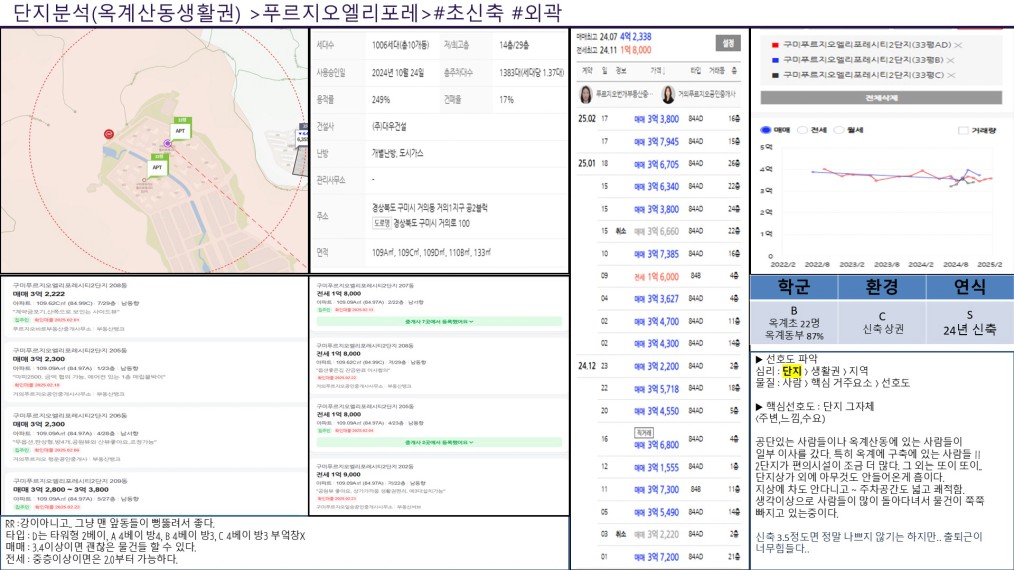Click the 도로명 address badge
The height and width of the screenshot is (570, 1014).
point(382,223)
